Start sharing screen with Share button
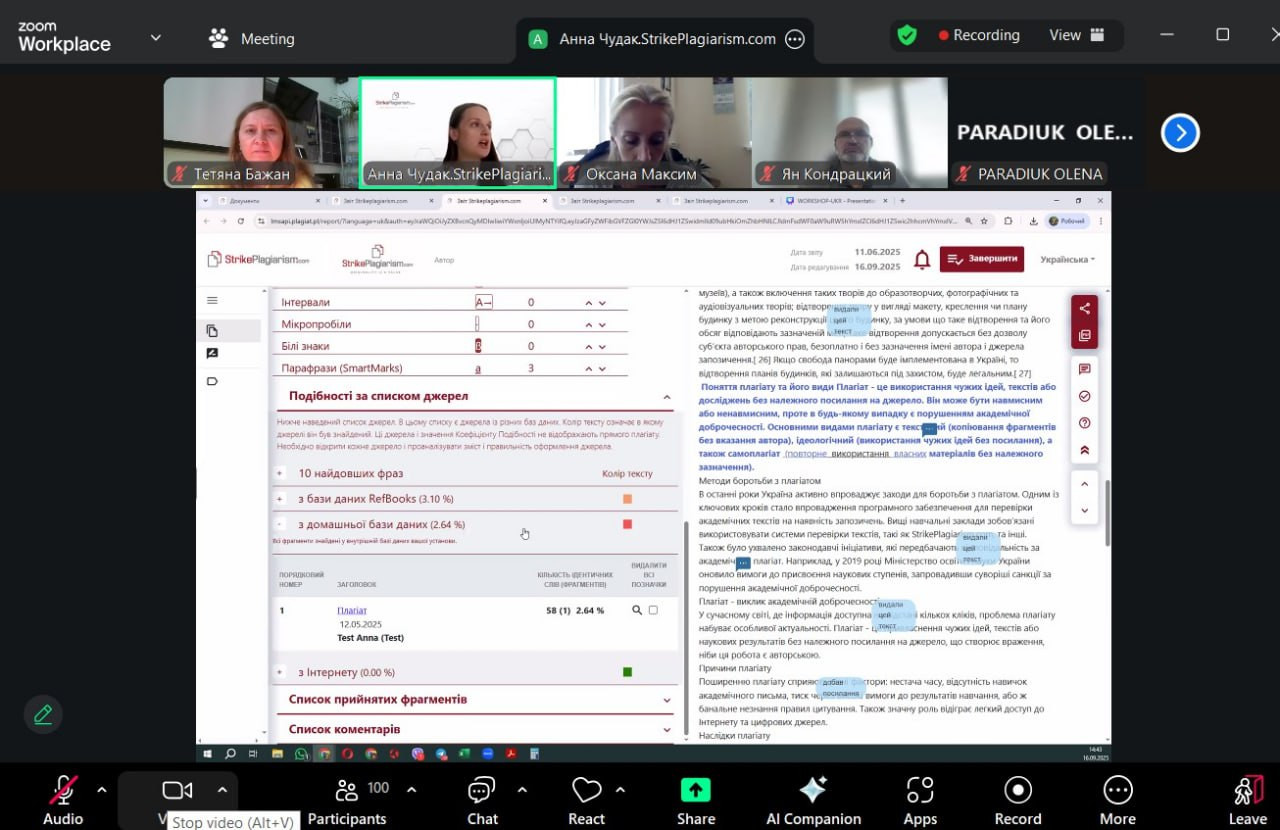Image resolution: width=1280 pixels, height=830 pixels. point(696,800)
